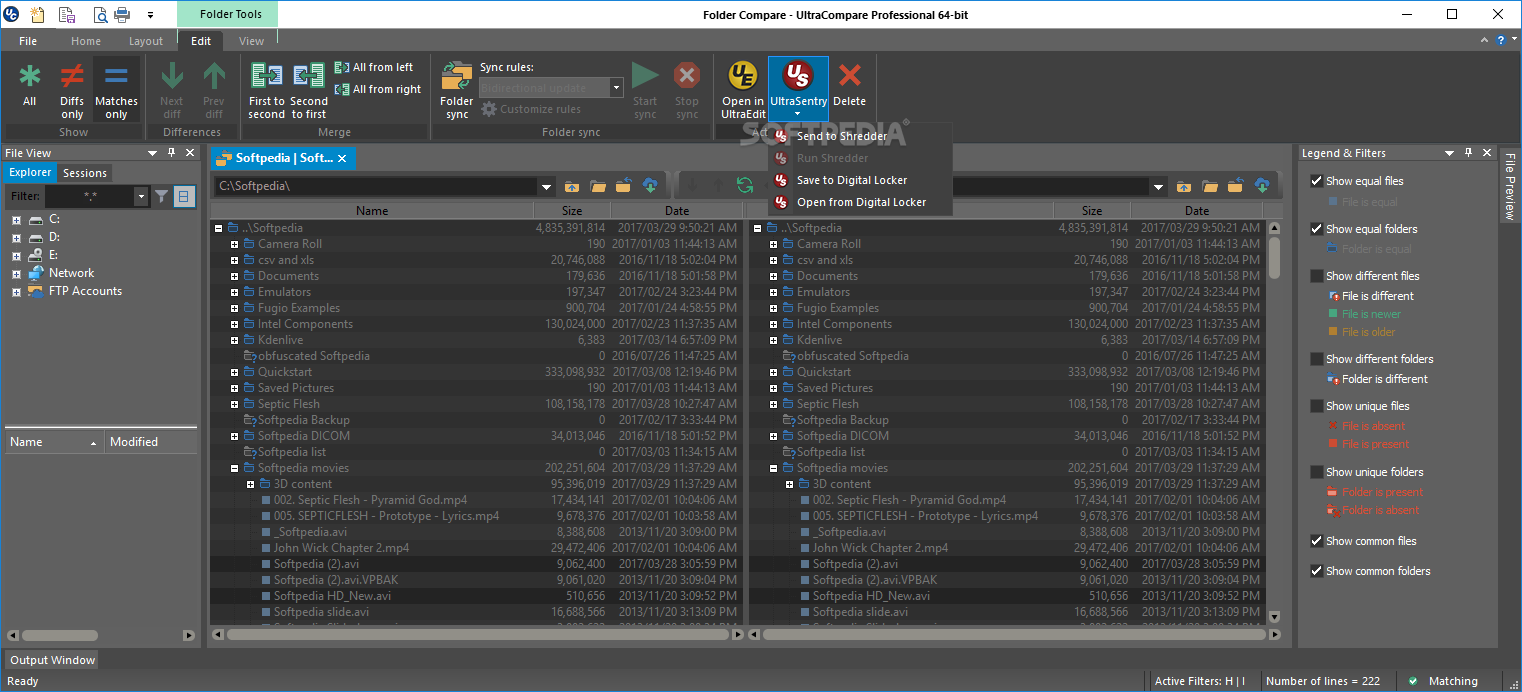
Task: Choose Save to Digital Locker
Action: coord(852,180)
